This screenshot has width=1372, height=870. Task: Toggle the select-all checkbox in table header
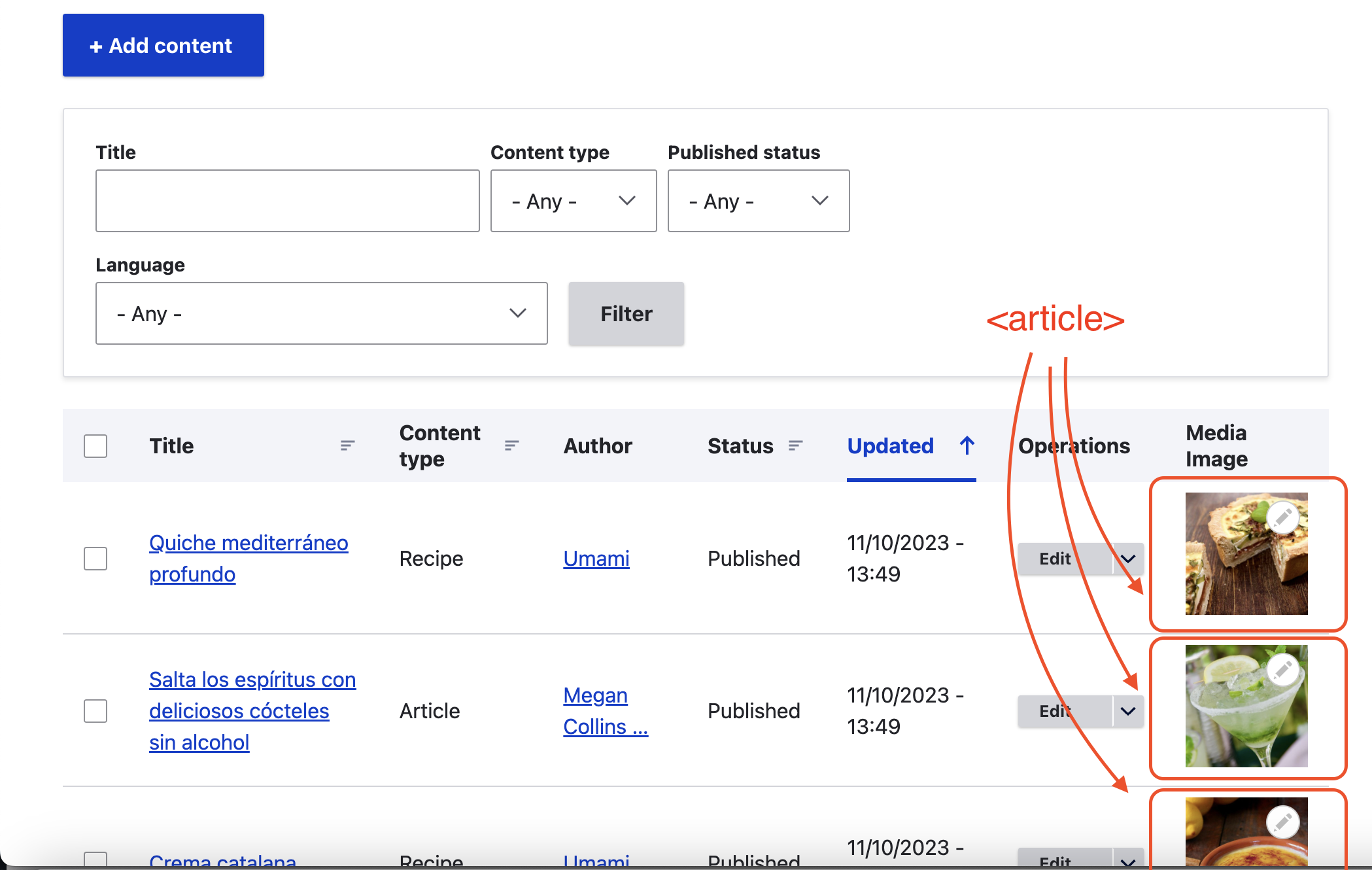95,446
